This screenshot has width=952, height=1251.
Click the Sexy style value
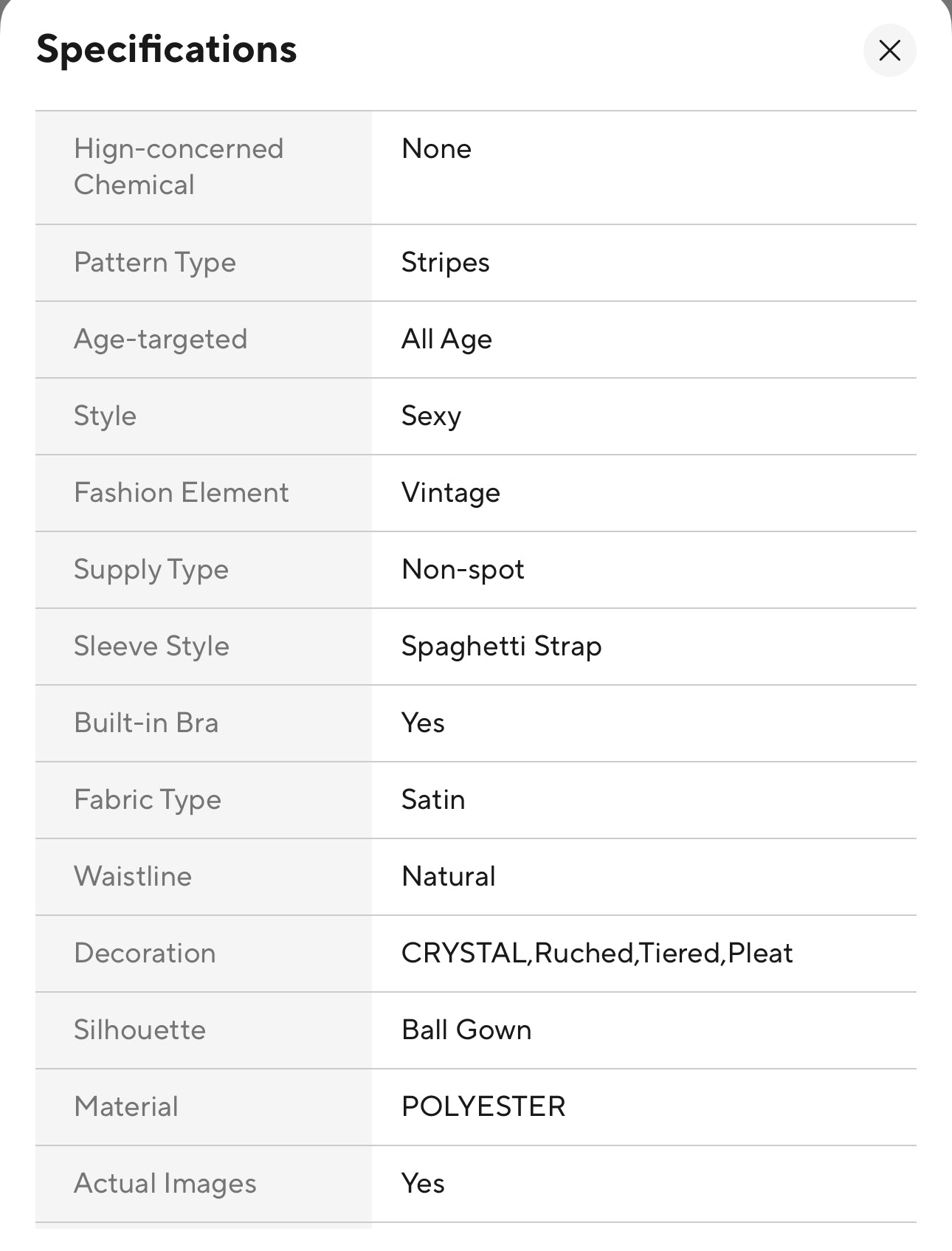click(x=431, y=416)
